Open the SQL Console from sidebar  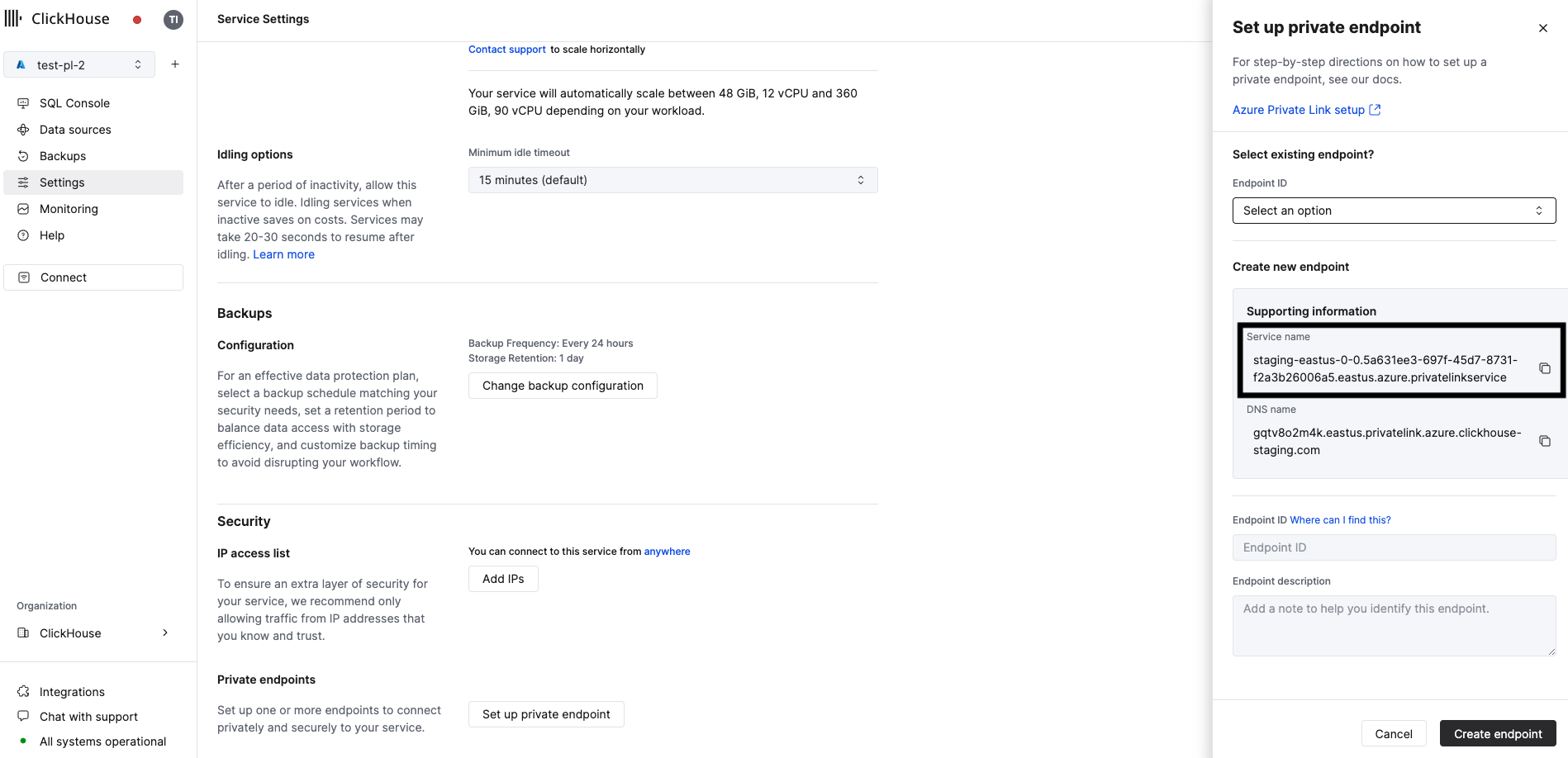(74, 102)
